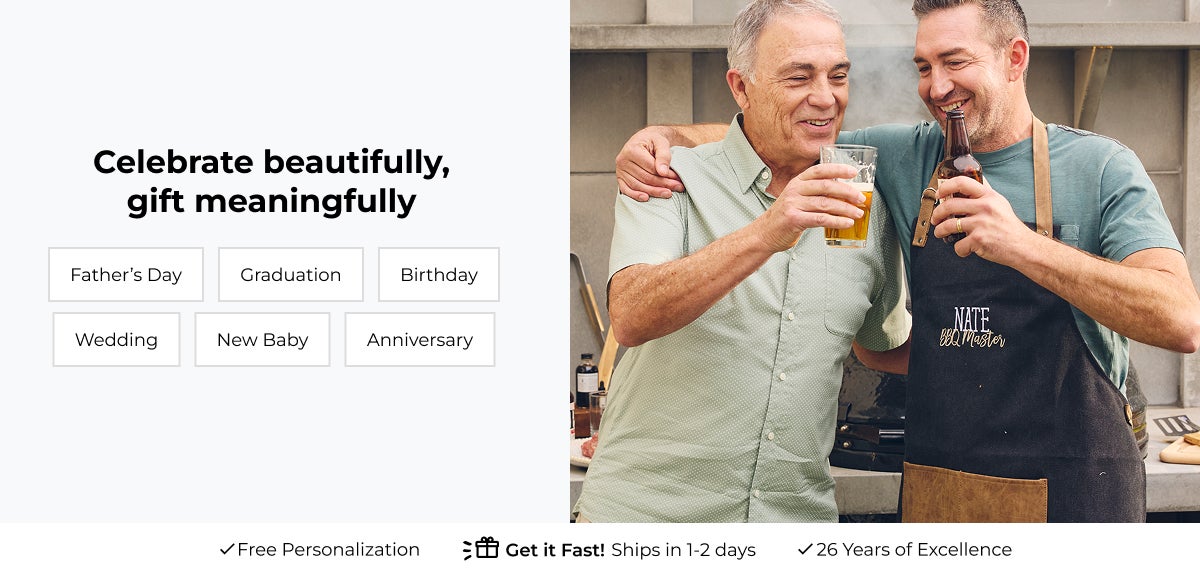
Task: Go to Anniversary gifts
Action: tap(420, 340)
